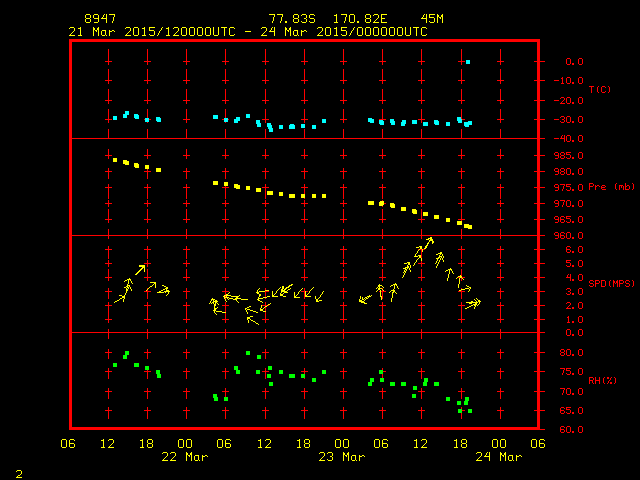This screenshot has height=480, width=640.
Task: Select the SPD(MPS) wind speed label
Action: click(x=610, y=284)
